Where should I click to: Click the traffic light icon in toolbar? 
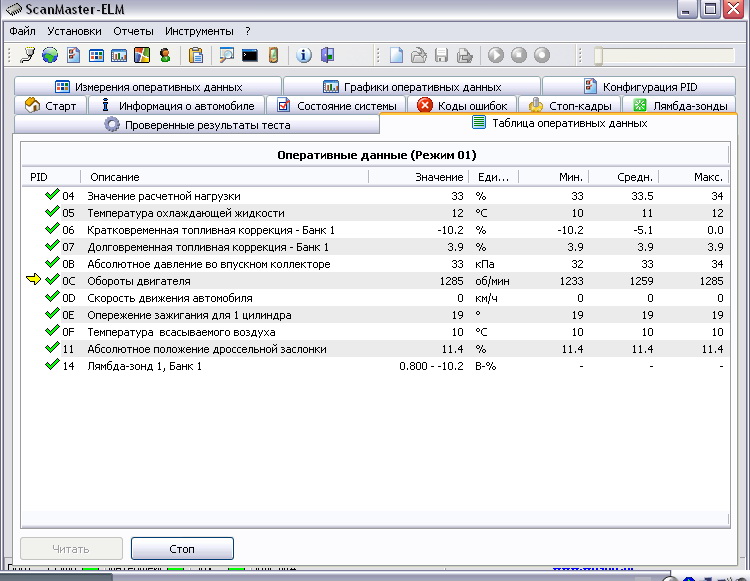pyautogui.click(x=271, y=55)
